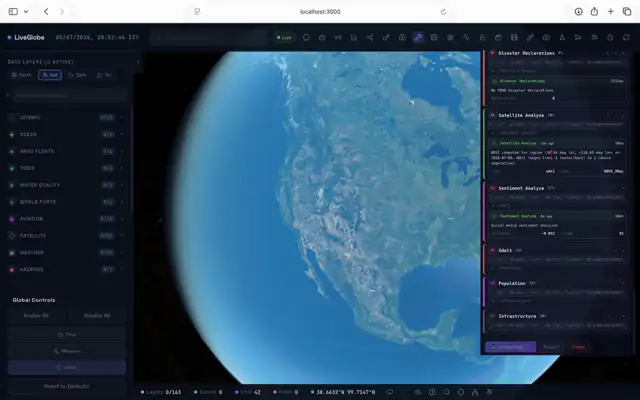Click the Disaster Declarations card header

(x=557, y=53)
